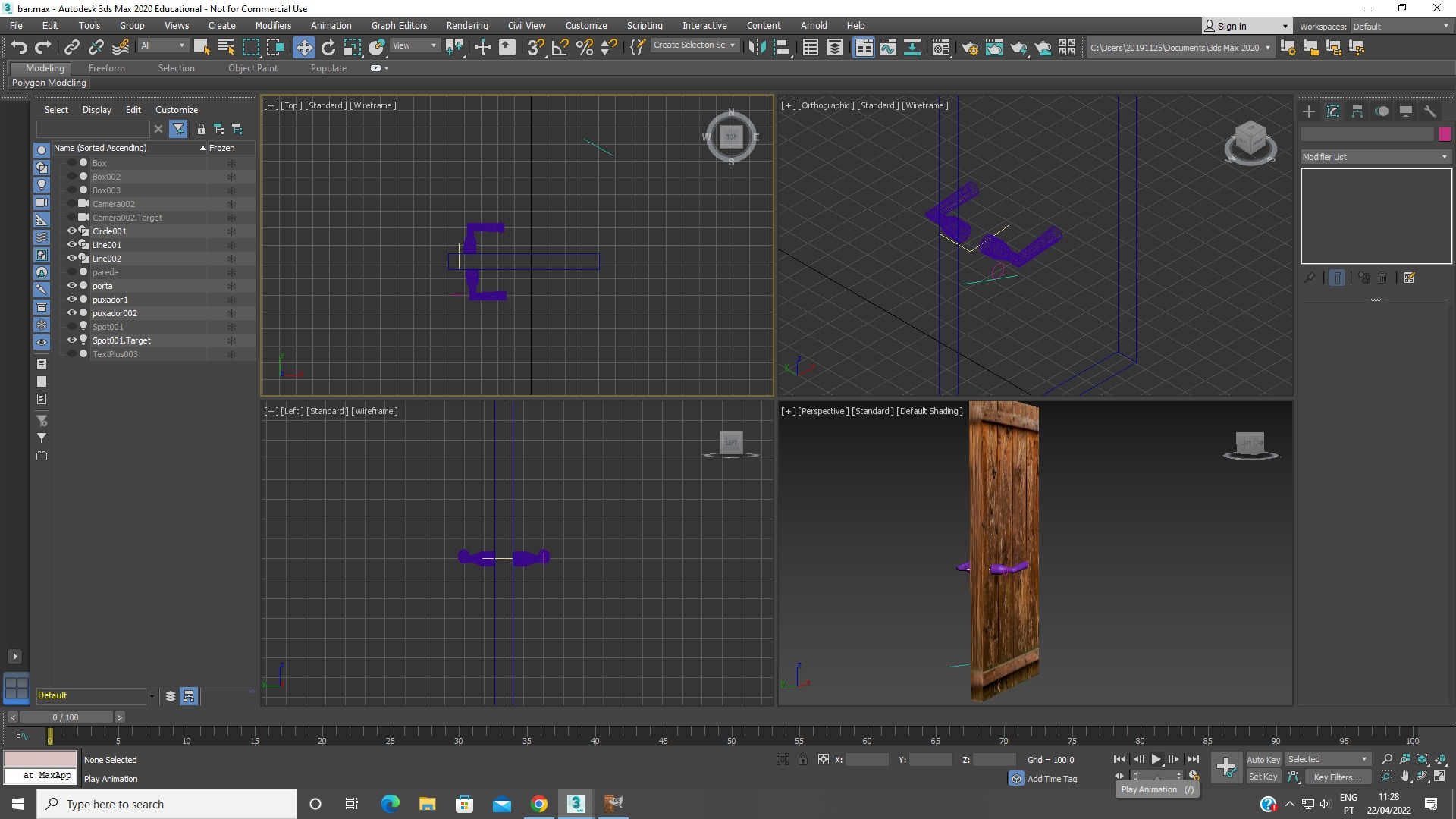This screenshot has width=1456, height=819.
Task: Toggle the selection lock padlock in status bar
Action: (802, 759)
